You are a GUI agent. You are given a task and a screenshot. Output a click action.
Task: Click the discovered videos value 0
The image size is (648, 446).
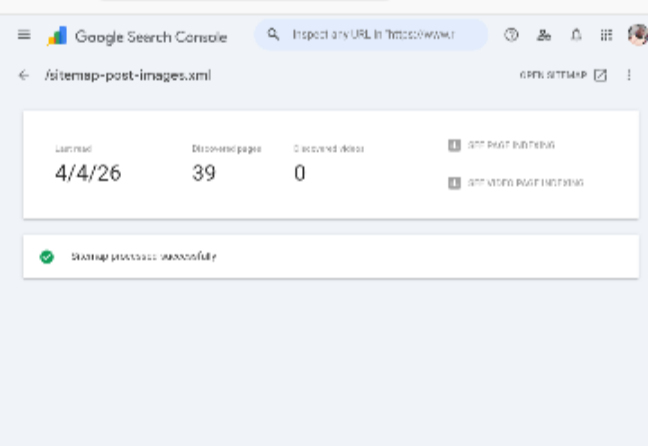[x=300, y=173]
